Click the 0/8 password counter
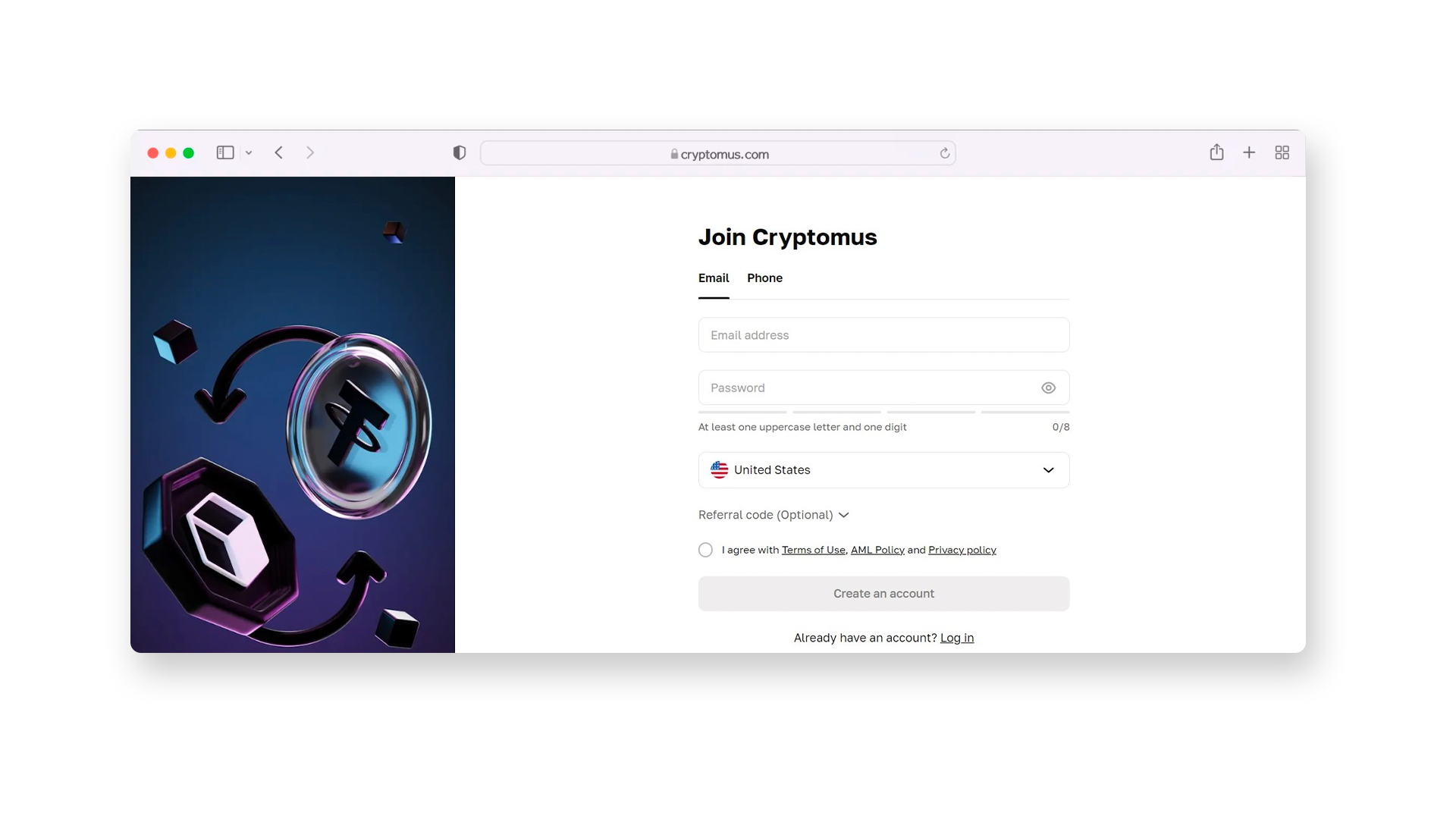The width and height of the screenshot is (1456, 819). click(x=1061, y=427)
